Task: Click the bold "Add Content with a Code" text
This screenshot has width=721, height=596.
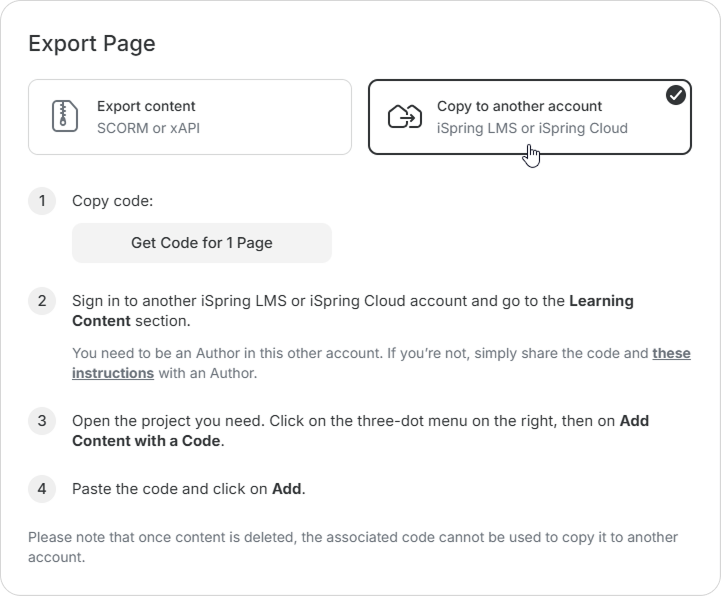Action: coord(147,441)
